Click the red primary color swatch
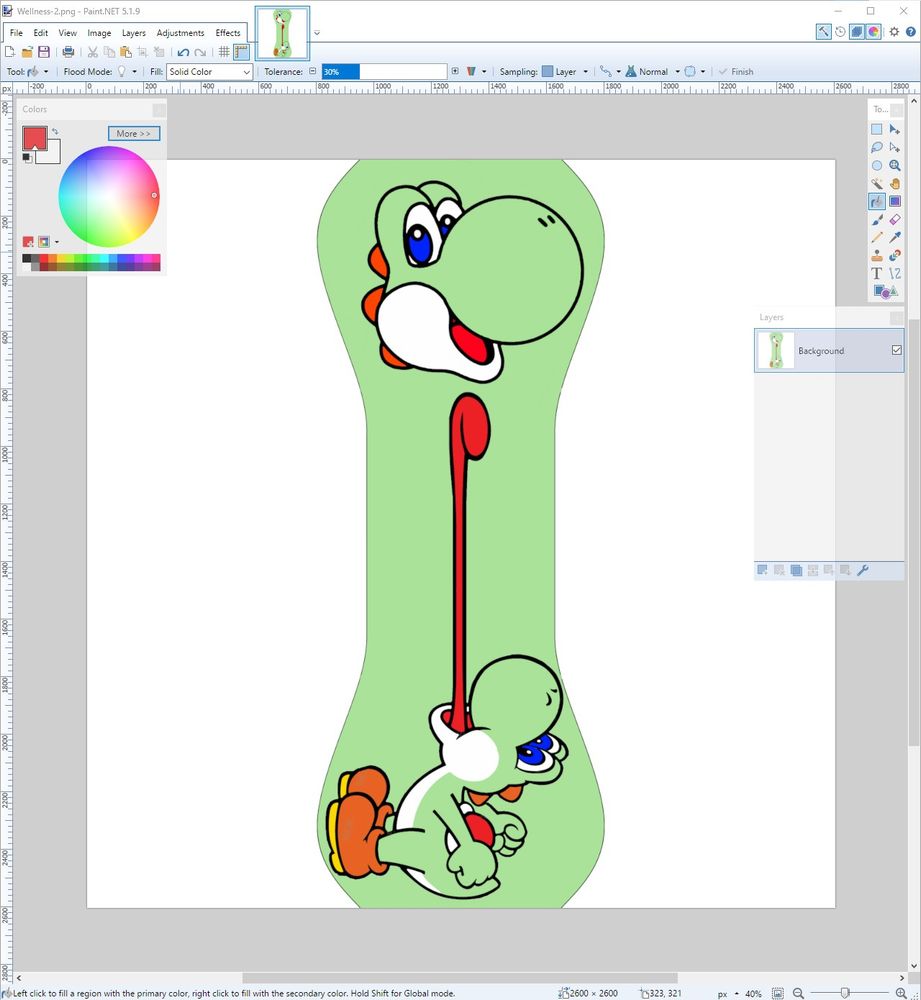Screen dimensions: 921x1000 (x=34, y=137)
